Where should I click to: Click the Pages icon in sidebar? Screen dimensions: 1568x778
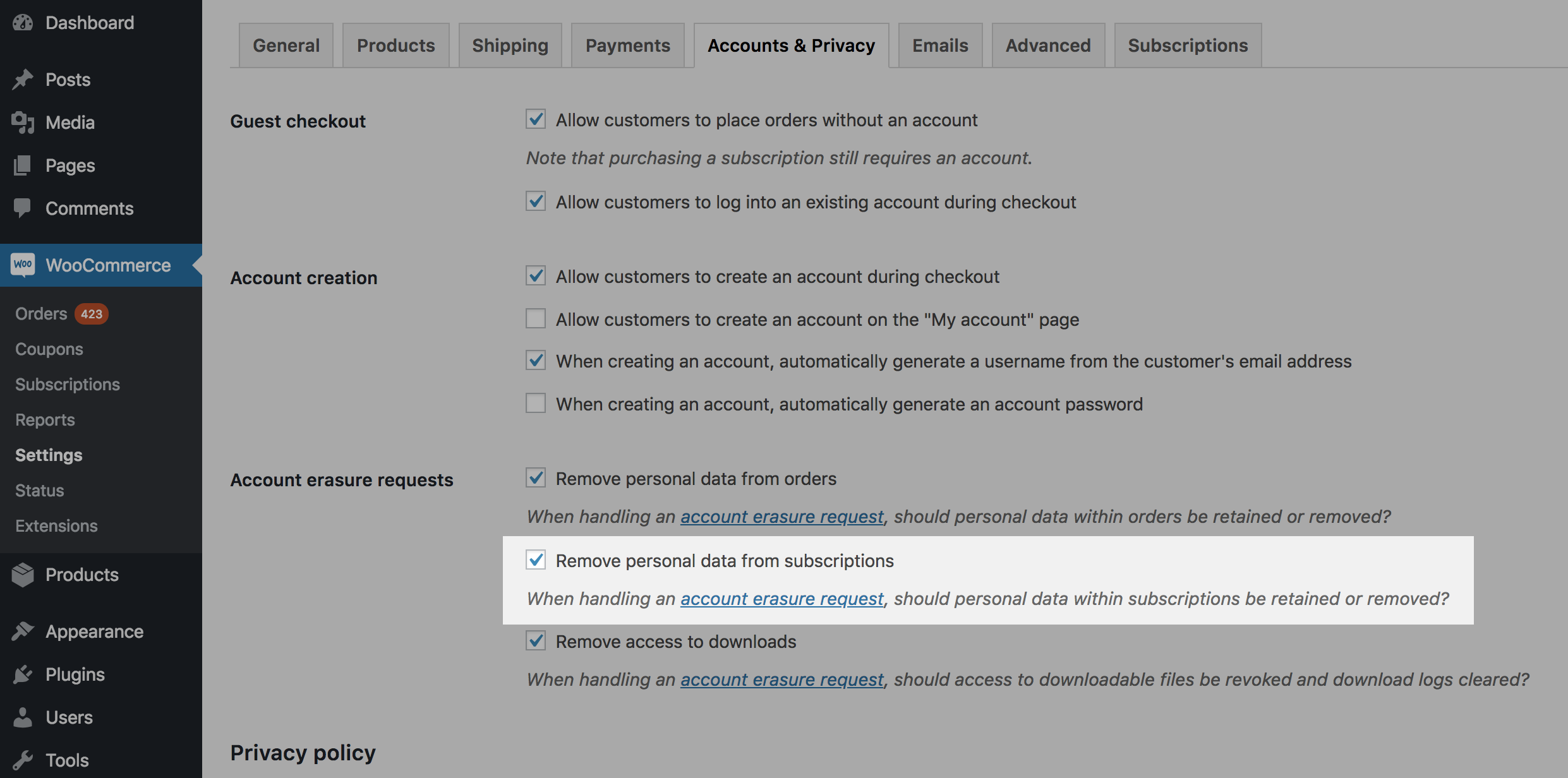pyautogui.click(x=23, y=165)
